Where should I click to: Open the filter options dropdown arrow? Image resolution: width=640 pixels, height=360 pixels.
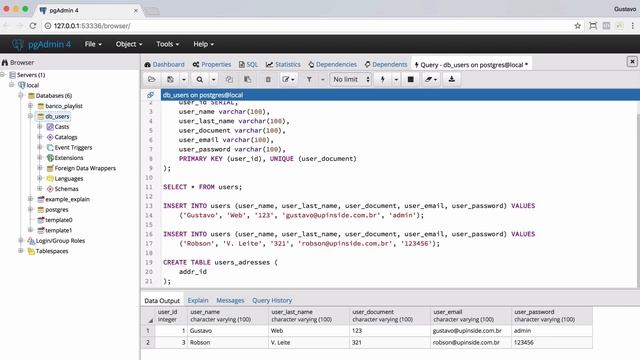click(x=322, y=79)
